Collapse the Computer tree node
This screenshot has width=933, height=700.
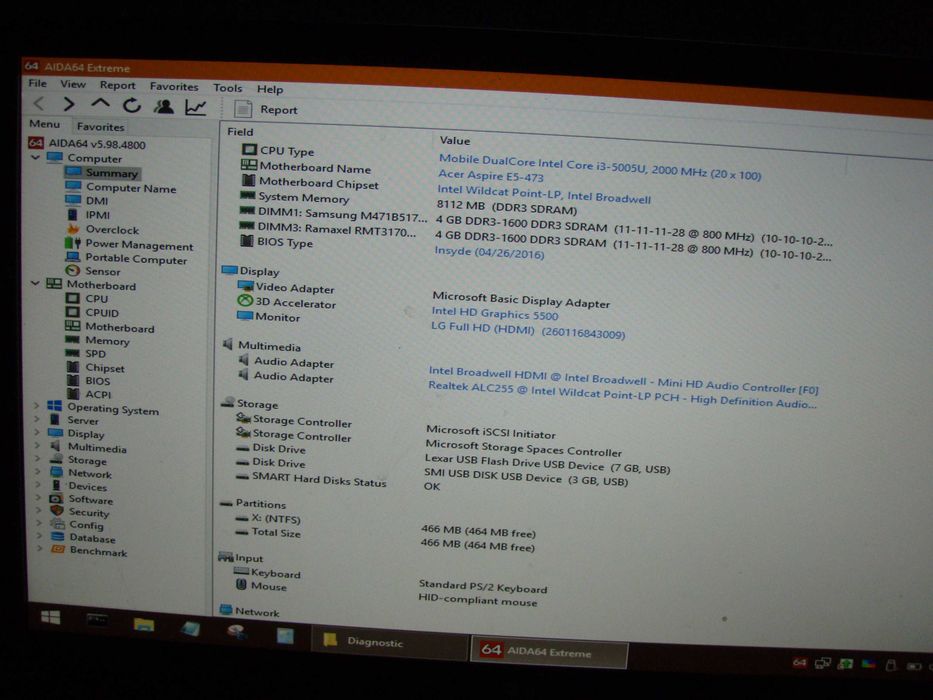point(36,158)
